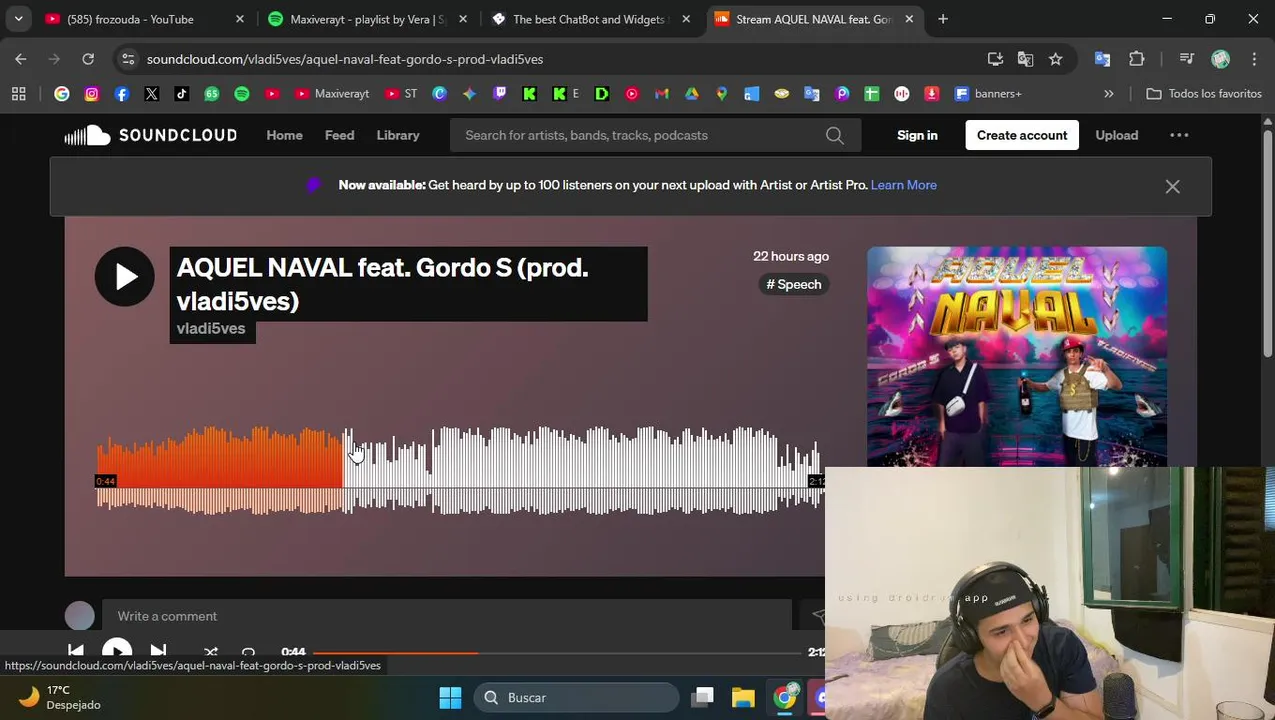This screenshot has height=720, width=1275.
Task: Open the Upload page
Action: point(1116,135)
